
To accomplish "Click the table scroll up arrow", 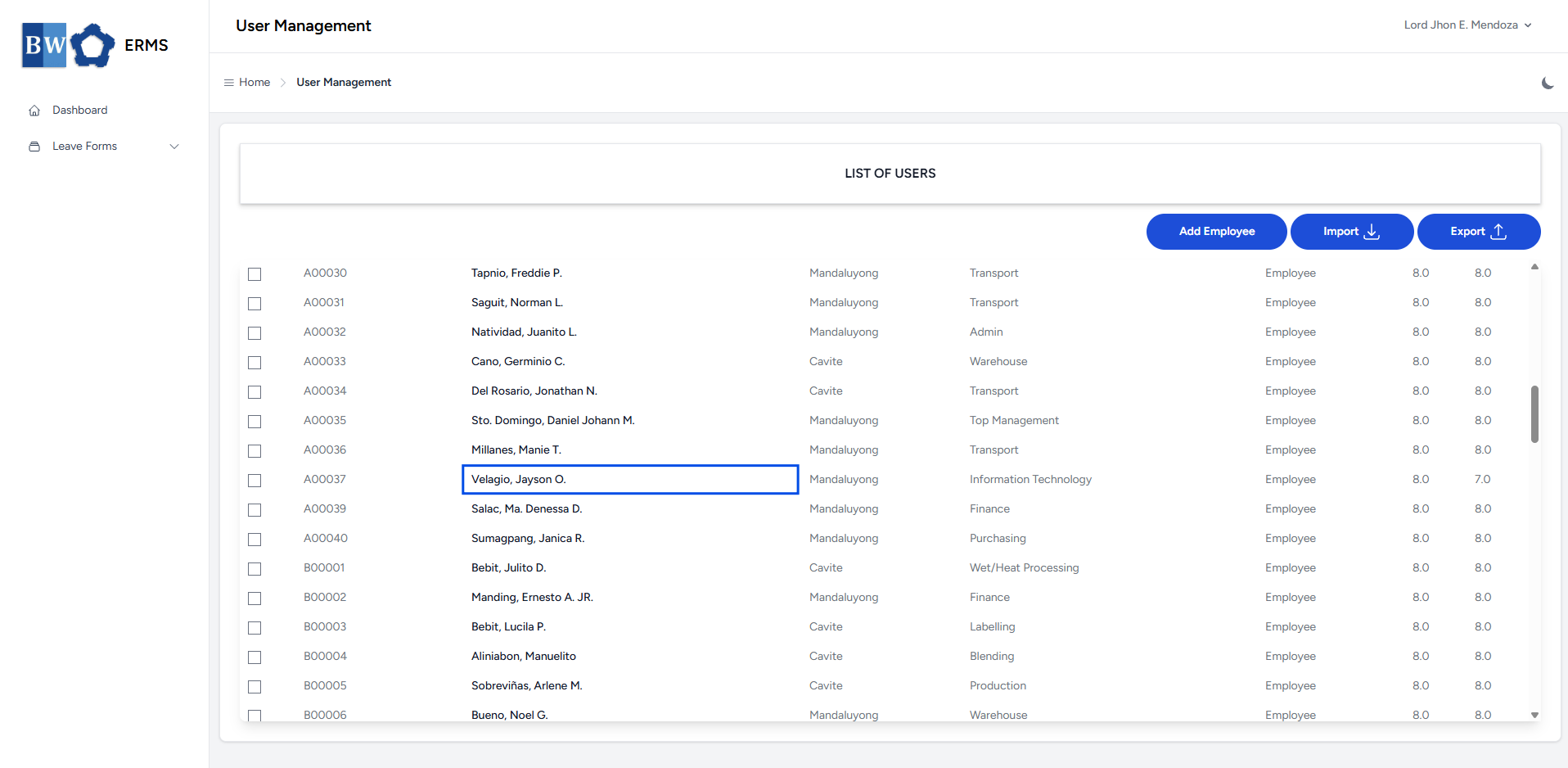I will pos(1534,267).
